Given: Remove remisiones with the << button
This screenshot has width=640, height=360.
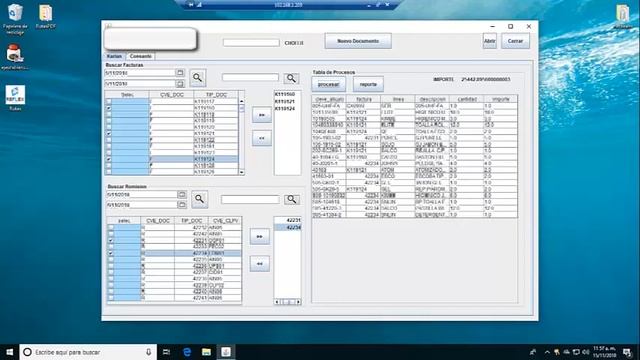Looking at the screenshot, I should pos(260,264).
